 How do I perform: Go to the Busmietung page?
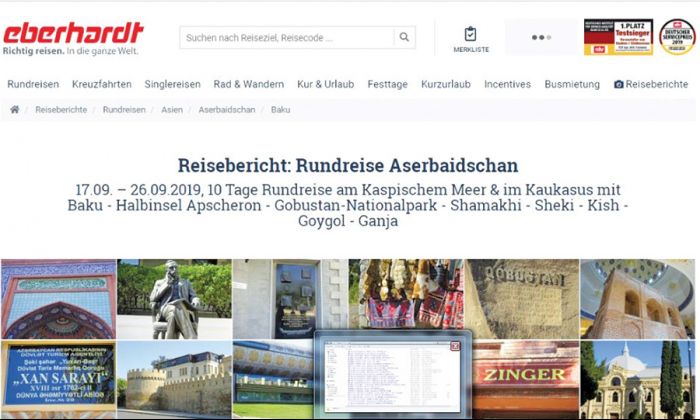coord(572,85)
